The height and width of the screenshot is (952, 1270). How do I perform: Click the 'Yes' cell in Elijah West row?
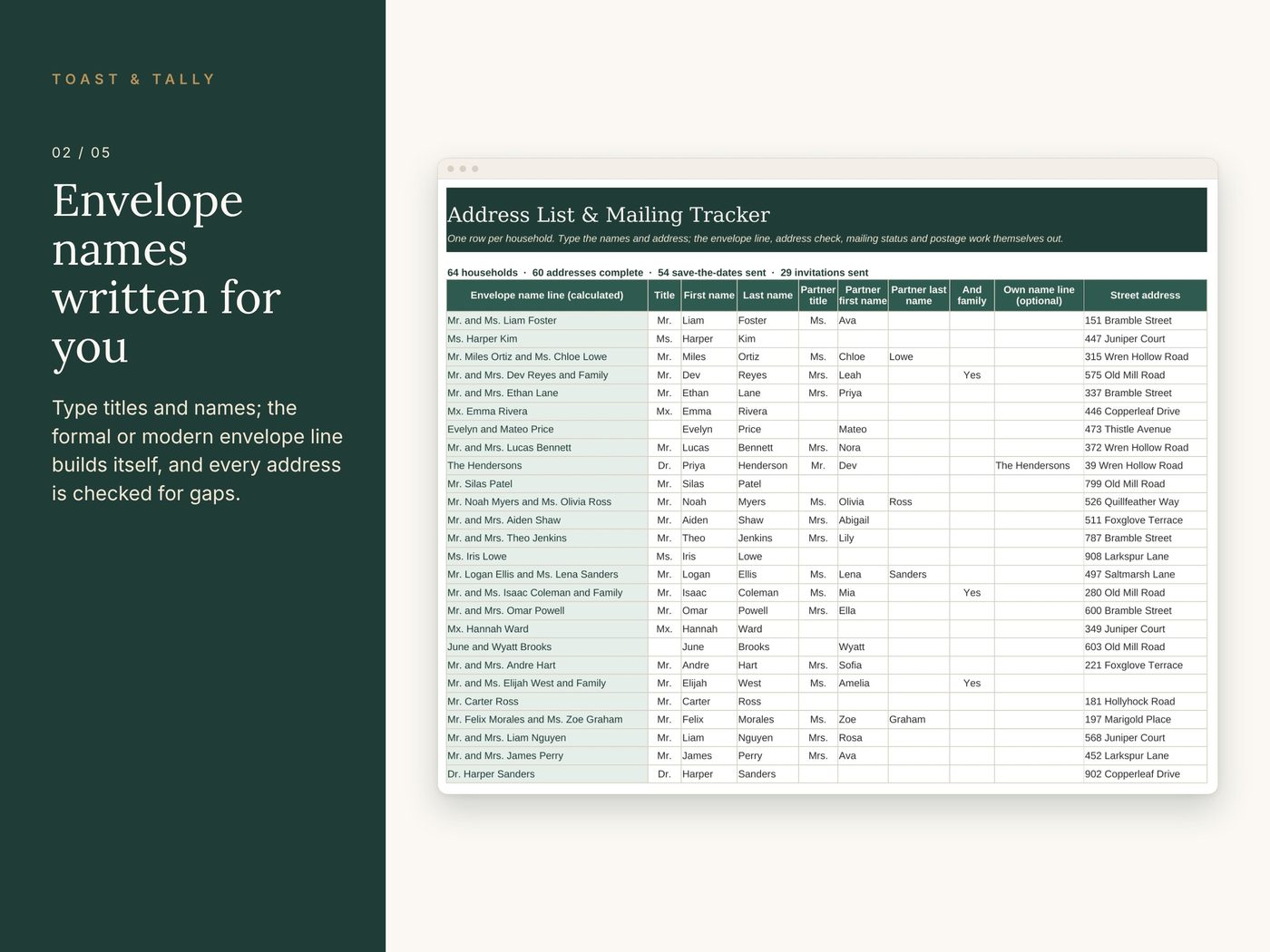pyautogui.click(x=972, y=684)
